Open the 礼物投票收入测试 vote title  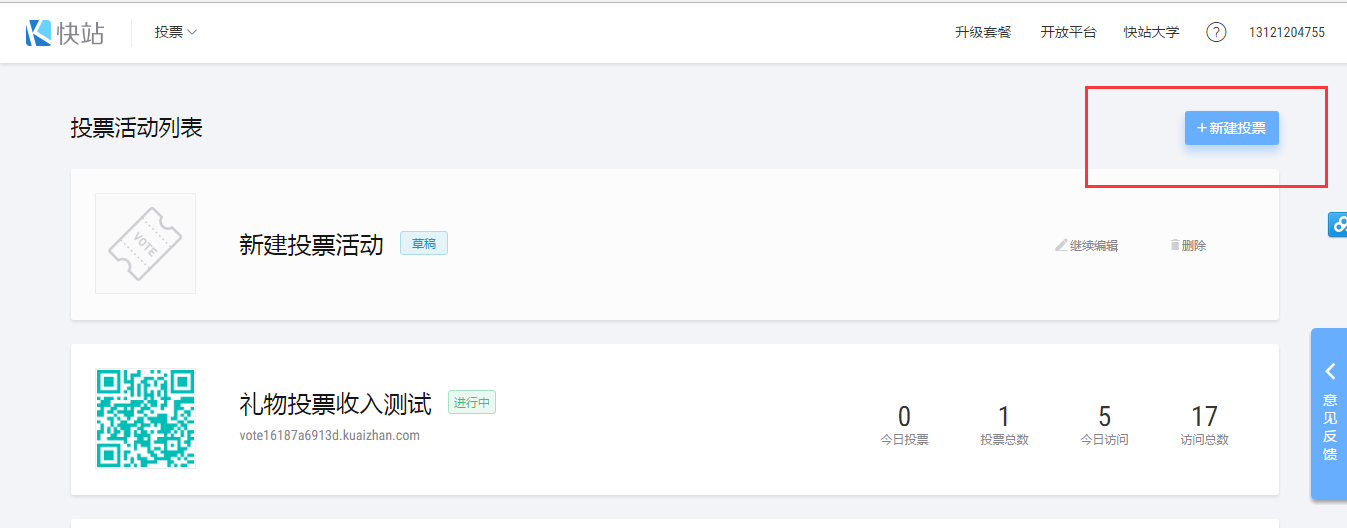coord(335,404)
